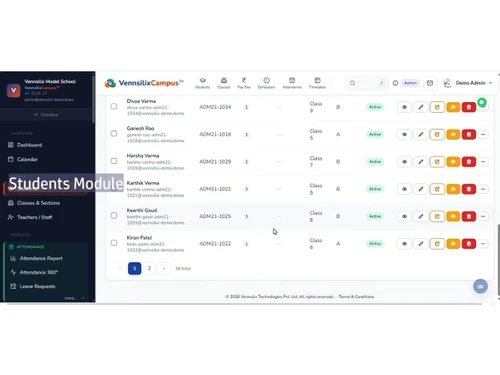Click the page 1 pagination button
This screenshot has width=500, height=375.
pyautogui.click(x=135, y=268)
